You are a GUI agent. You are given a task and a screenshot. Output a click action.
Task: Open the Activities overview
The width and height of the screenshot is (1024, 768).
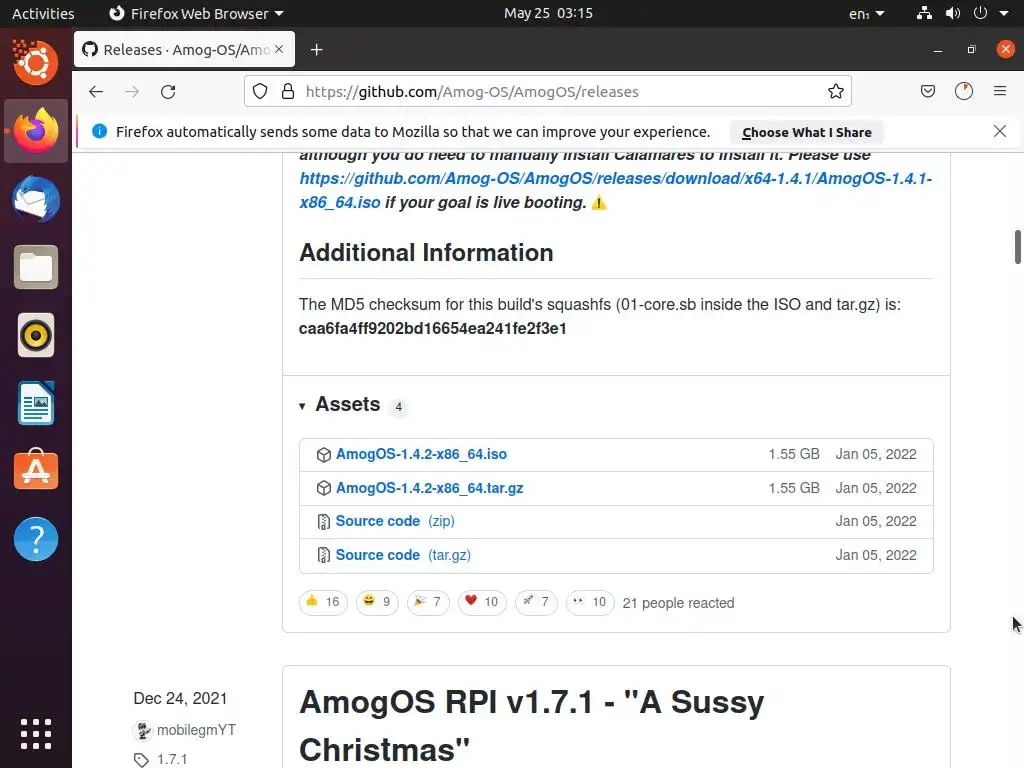click(x=43, y=13)
